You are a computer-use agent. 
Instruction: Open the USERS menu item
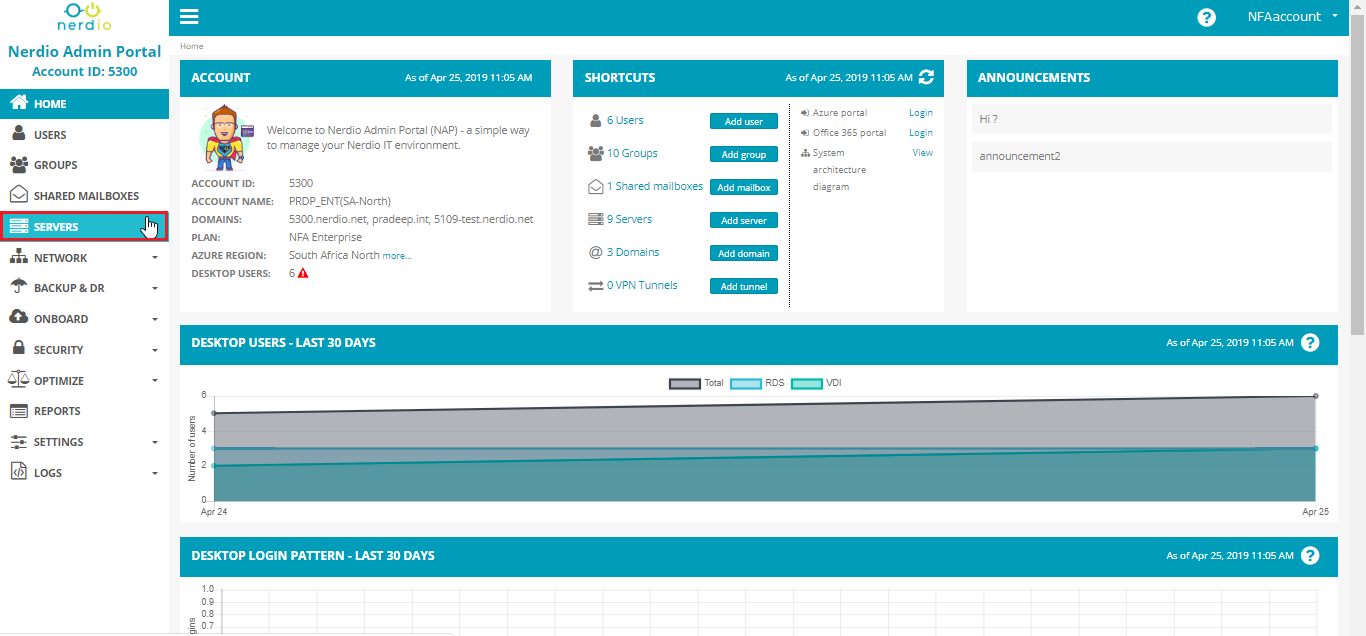point(84,134)
